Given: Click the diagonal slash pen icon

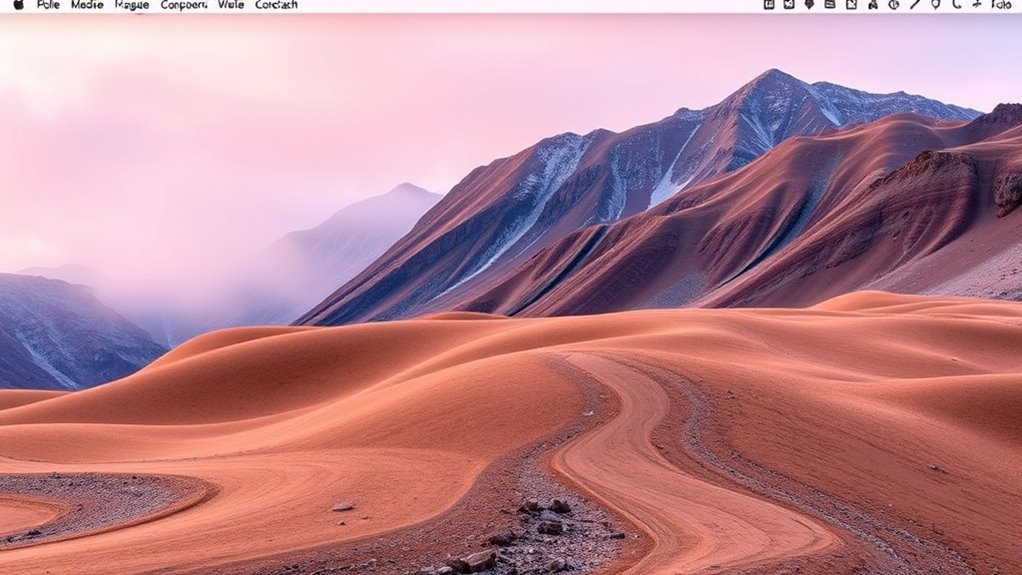Looking at the screenshot, I should click(915, 5).
